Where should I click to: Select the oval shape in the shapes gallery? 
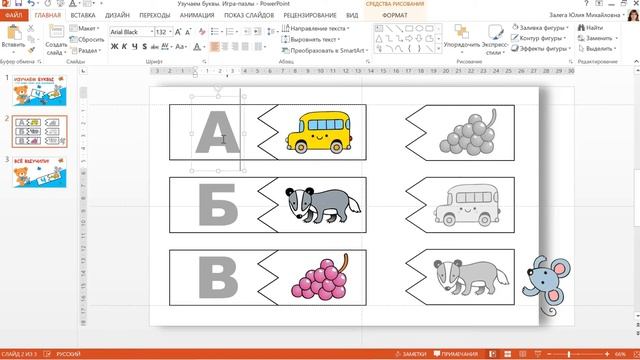point(419,29)
